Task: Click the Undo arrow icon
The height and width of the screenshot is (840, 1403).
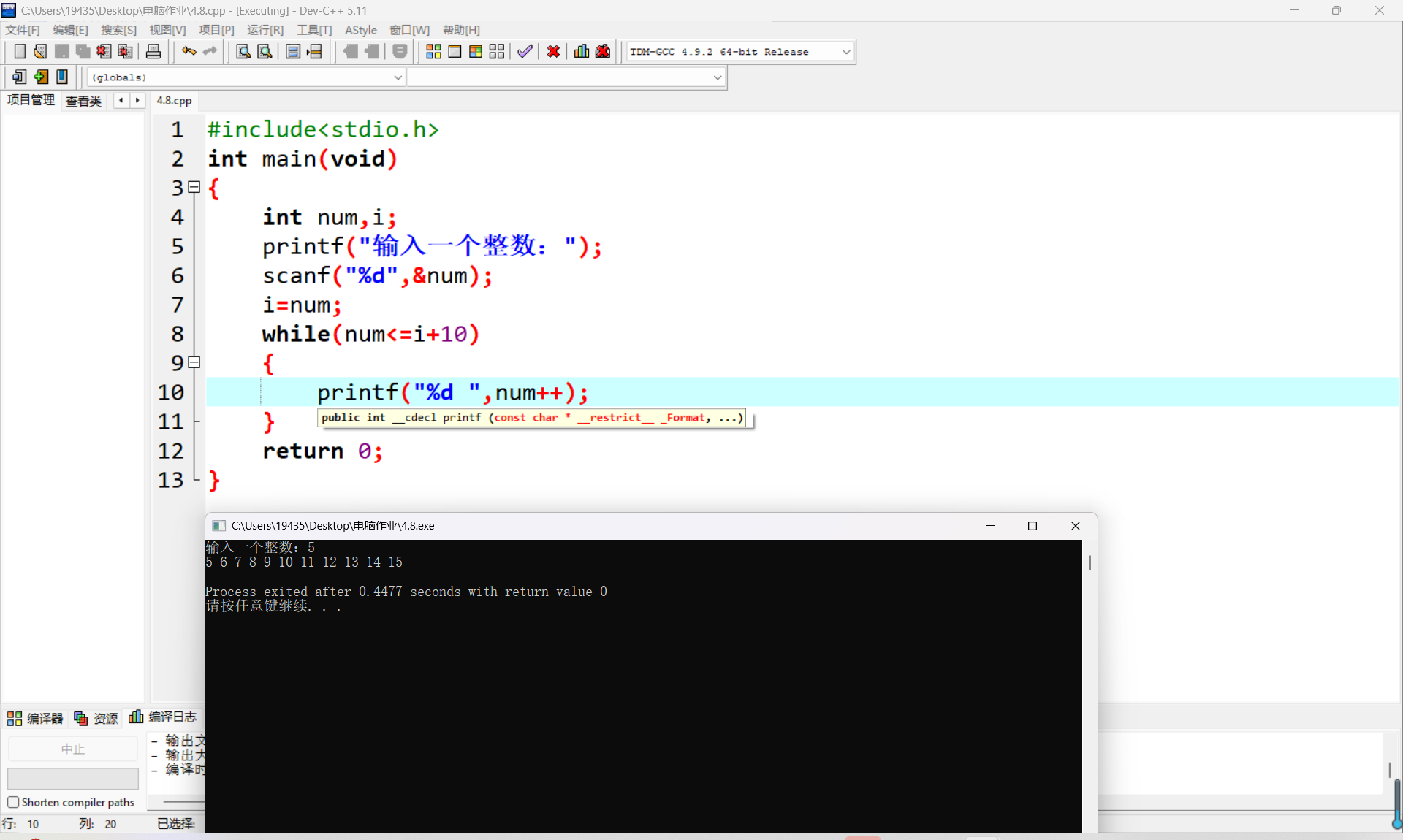Action: (x=189, y=52)
